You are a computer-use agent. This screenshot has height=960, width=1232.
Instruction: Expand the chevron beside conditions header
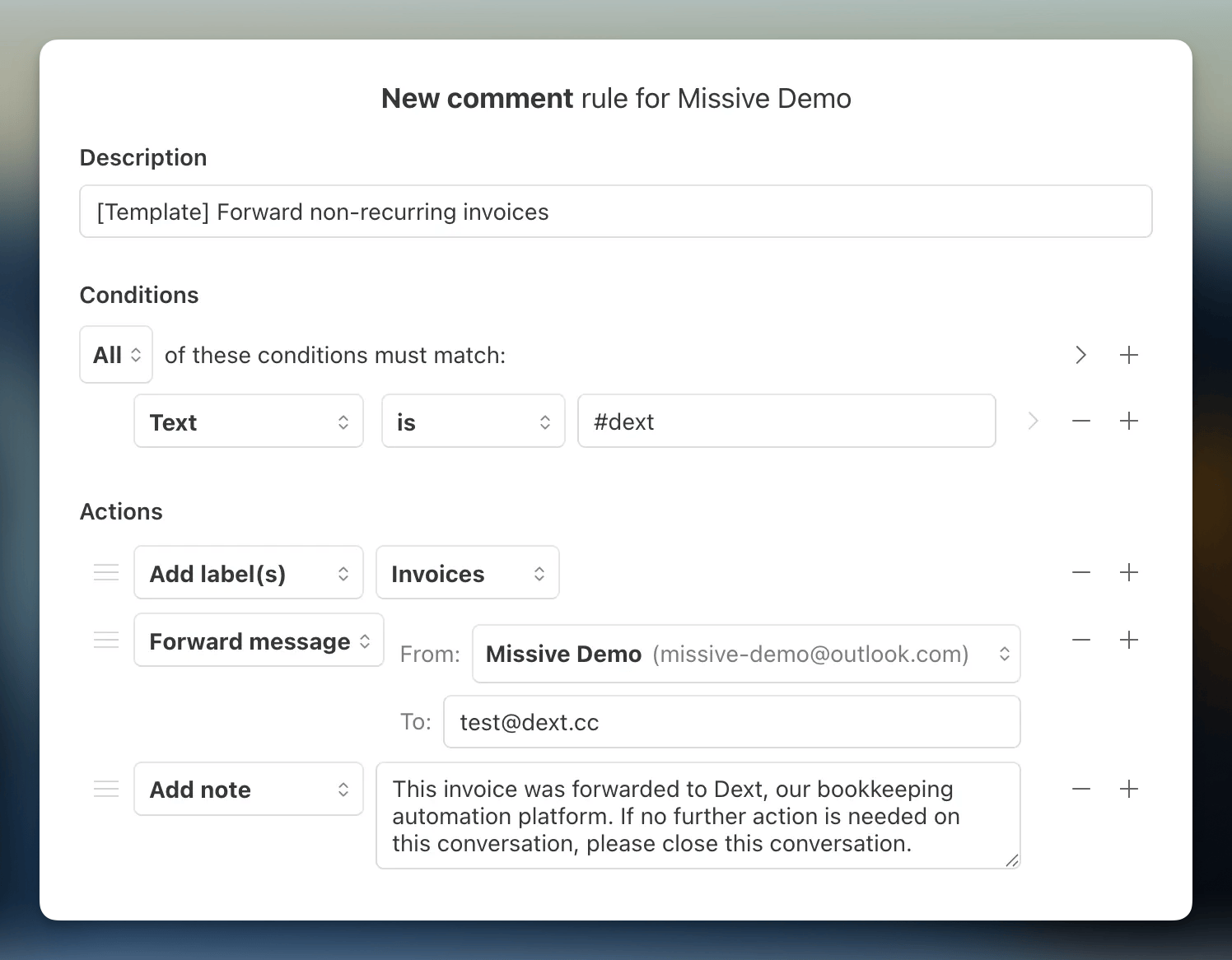tap(1081, 355)
